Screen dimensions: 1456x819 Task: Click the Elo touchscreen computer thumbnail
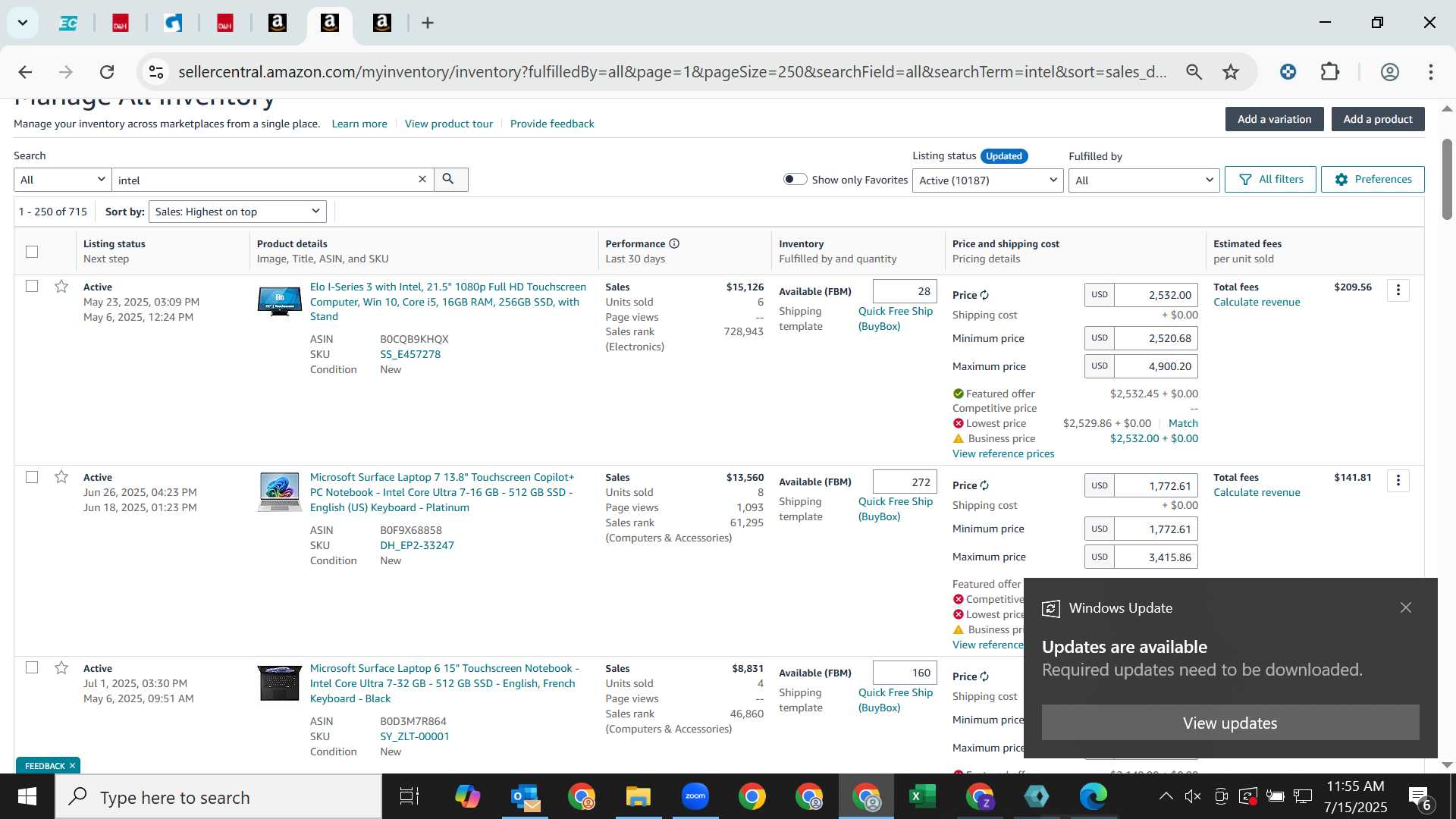tap(279, 301)
